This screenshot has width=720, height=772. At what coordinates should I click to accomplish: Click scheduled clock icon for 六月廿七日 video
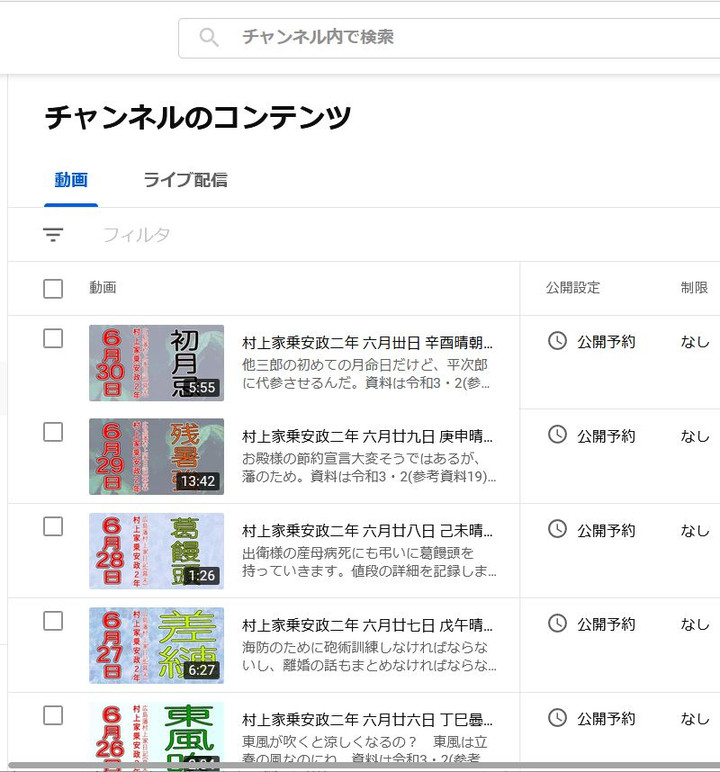557,623
